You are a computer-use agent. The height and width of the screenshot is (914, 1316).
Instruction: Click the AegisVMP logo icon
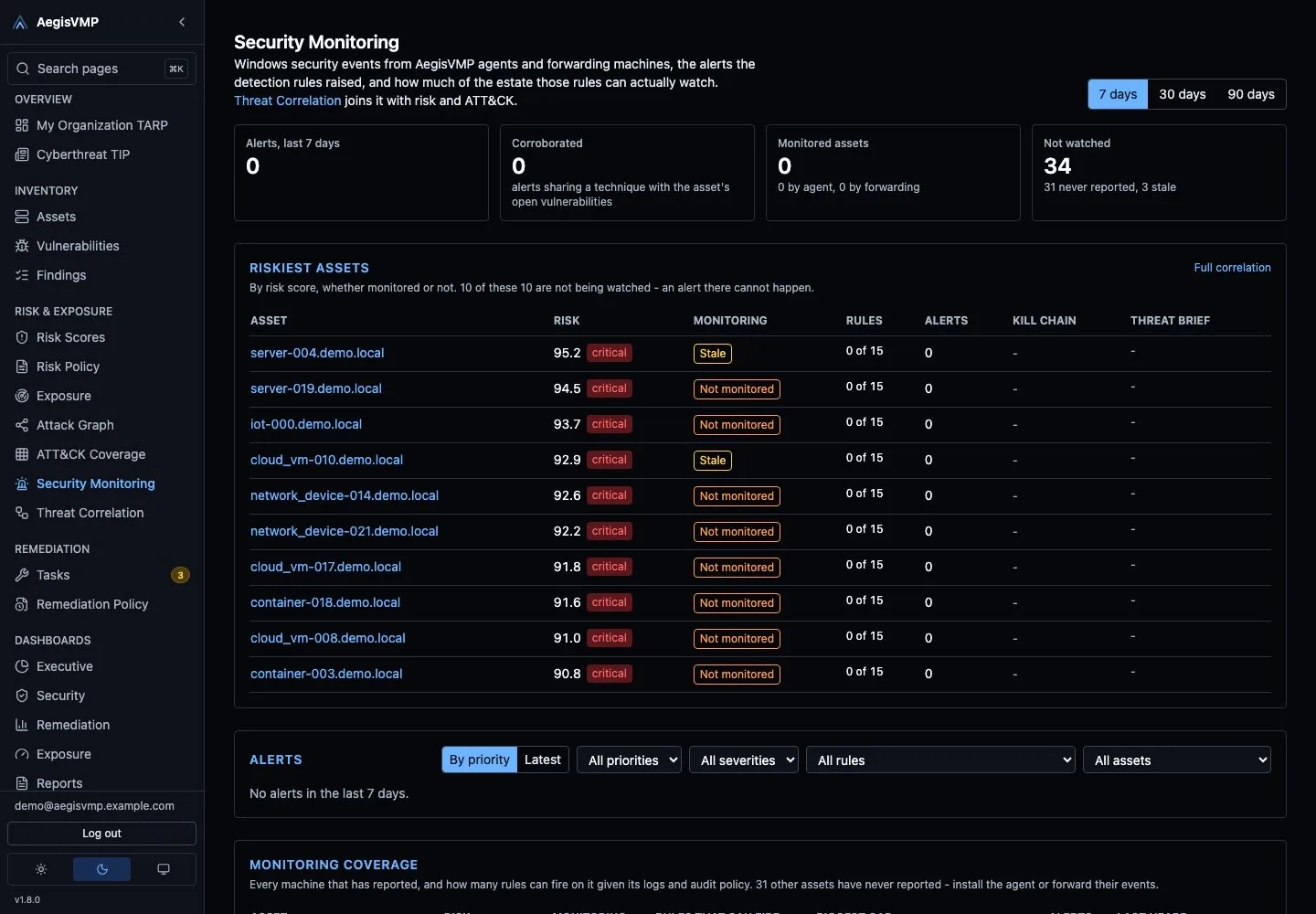pyautogui.click(x=21, y=22)
